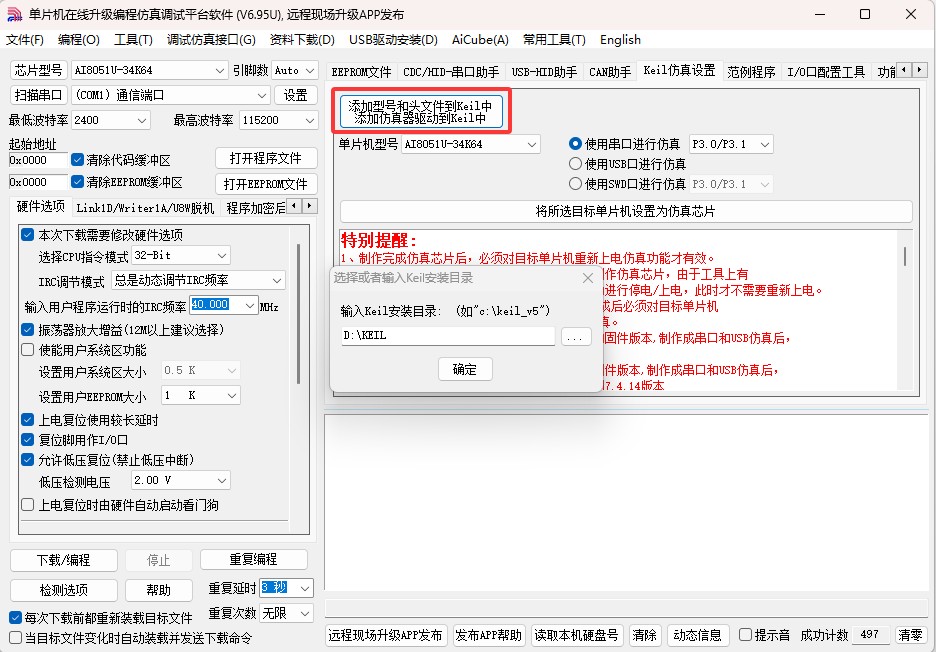
Task: Minimize the main window
Action: pyautogui.click(x=819, y=14)
